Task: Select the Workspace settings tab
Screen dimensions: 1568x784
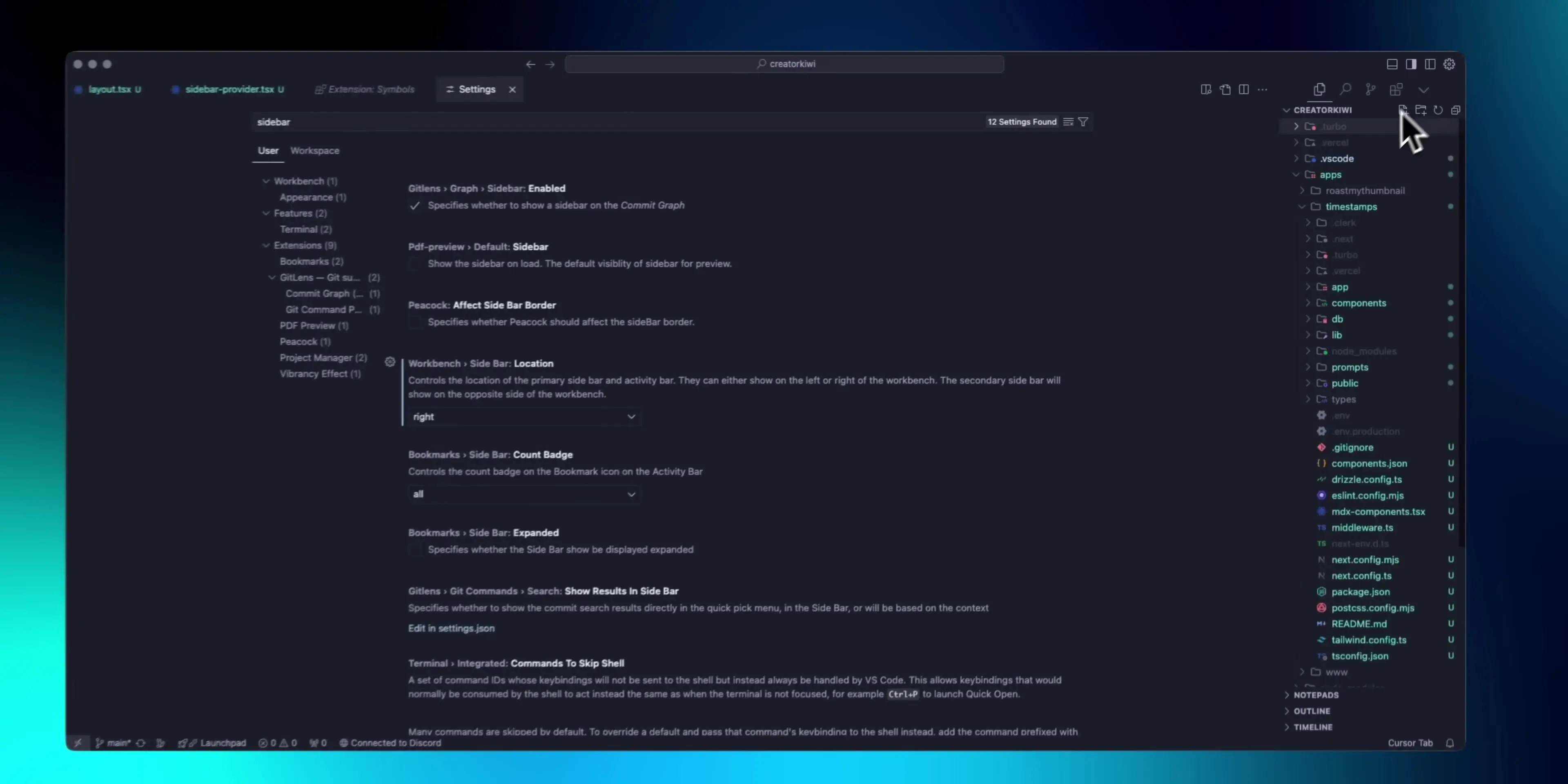Action: click(315, 150)
